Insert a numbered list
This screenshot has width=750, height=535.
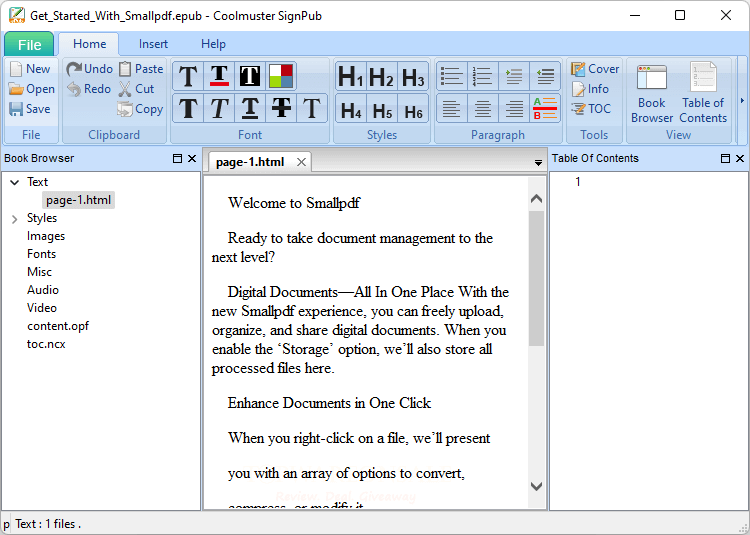click(483, 76)
